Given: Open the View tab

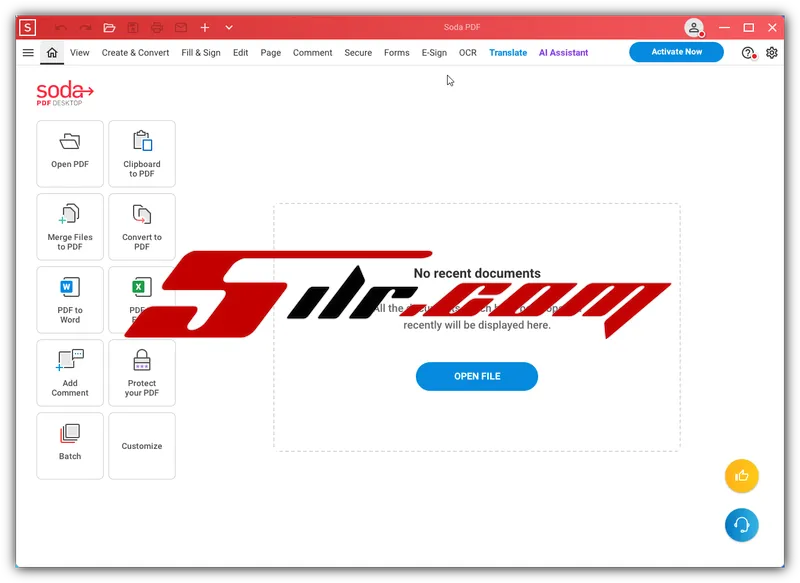Looking at the screenshot, I should tap(80, 53).
